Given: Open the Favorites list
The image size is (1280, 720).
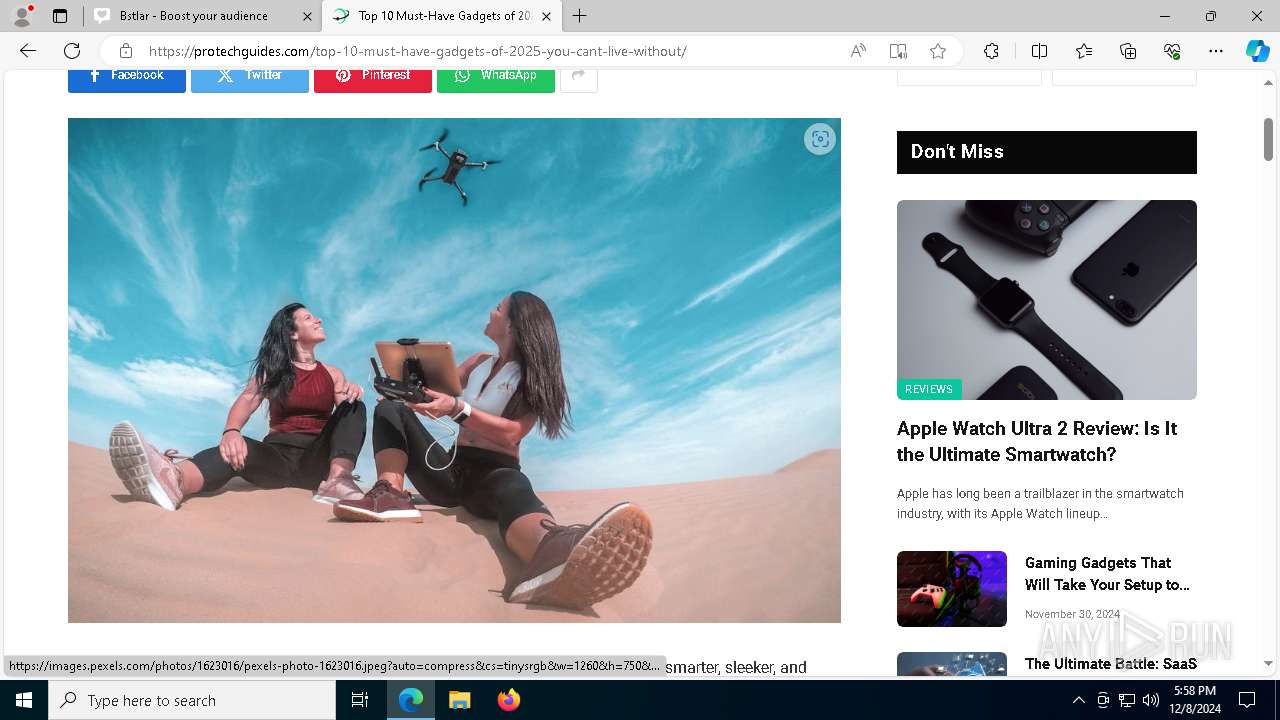Looking at the screenshot, I should [x=1084, y=51].
